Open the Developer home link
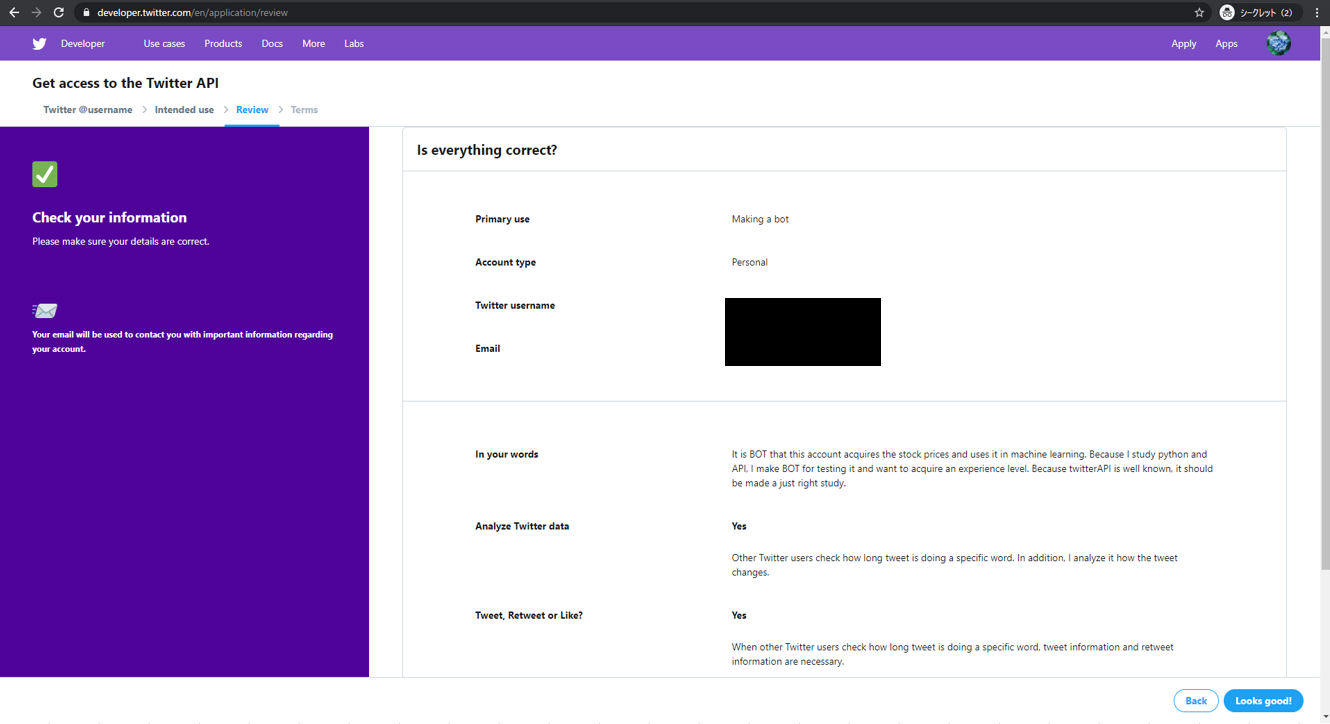Screen dimensions: 1330x724 [83, 44]
